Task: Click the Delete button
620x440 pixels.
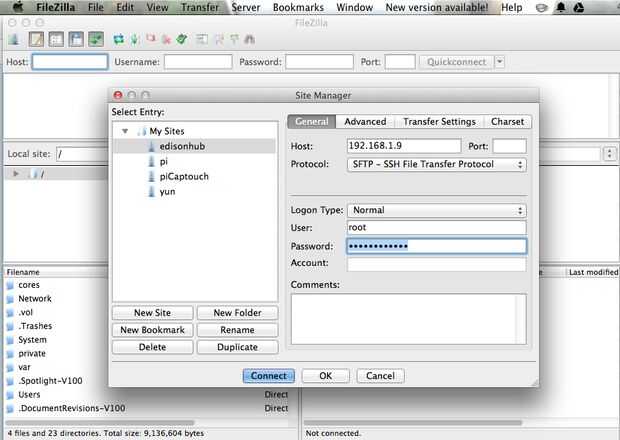Action: [152, 347]
